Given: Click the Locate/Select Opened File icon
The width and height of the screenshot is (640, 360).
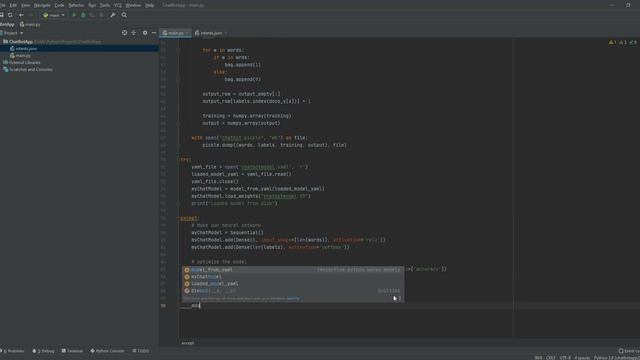Looking at the screenshot, I should coord(124,33).
